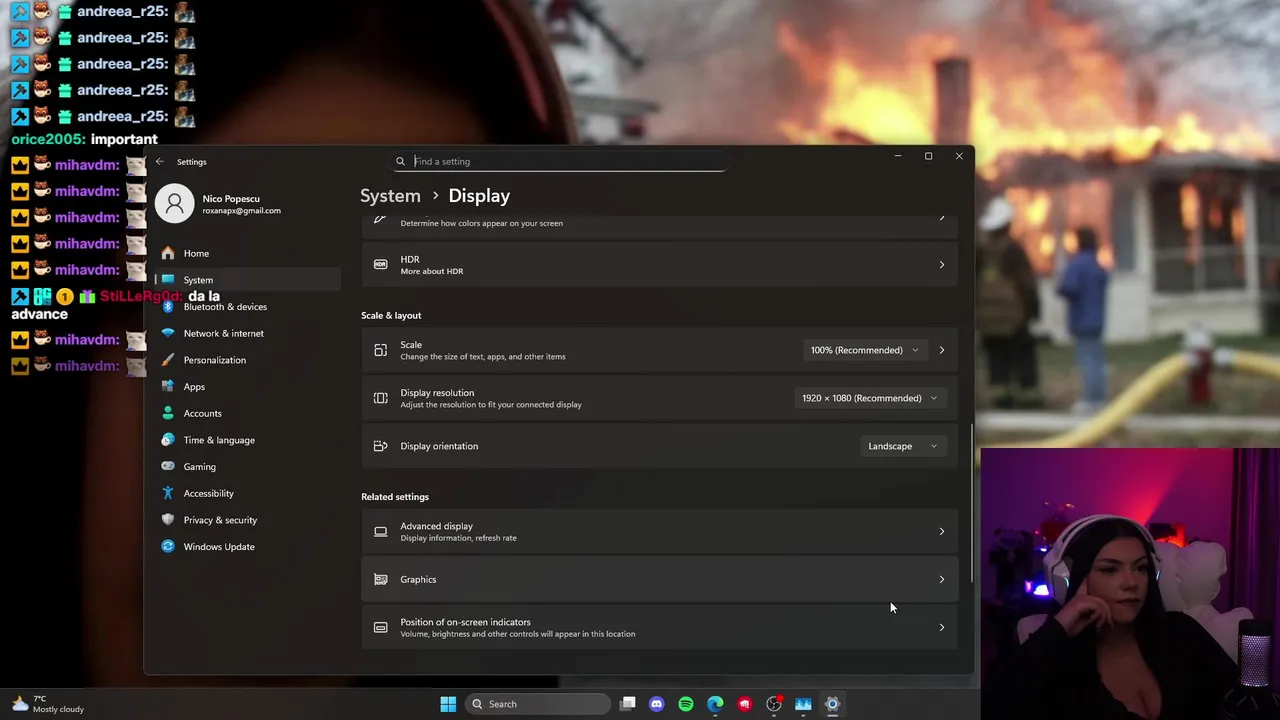Open Display orientation dropdown Landscape
The width and height of the screenshot is (1280, 720).
pos(903,446)
